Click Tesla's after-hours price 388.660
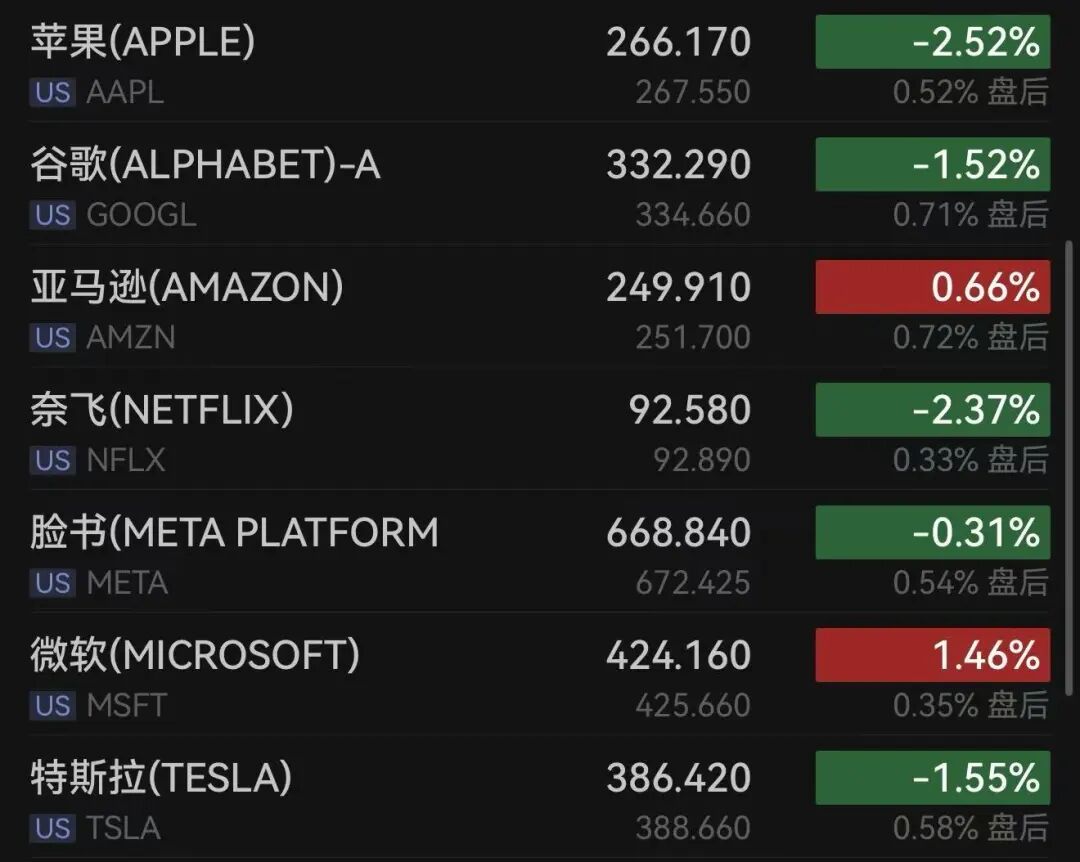 point(692,828)
